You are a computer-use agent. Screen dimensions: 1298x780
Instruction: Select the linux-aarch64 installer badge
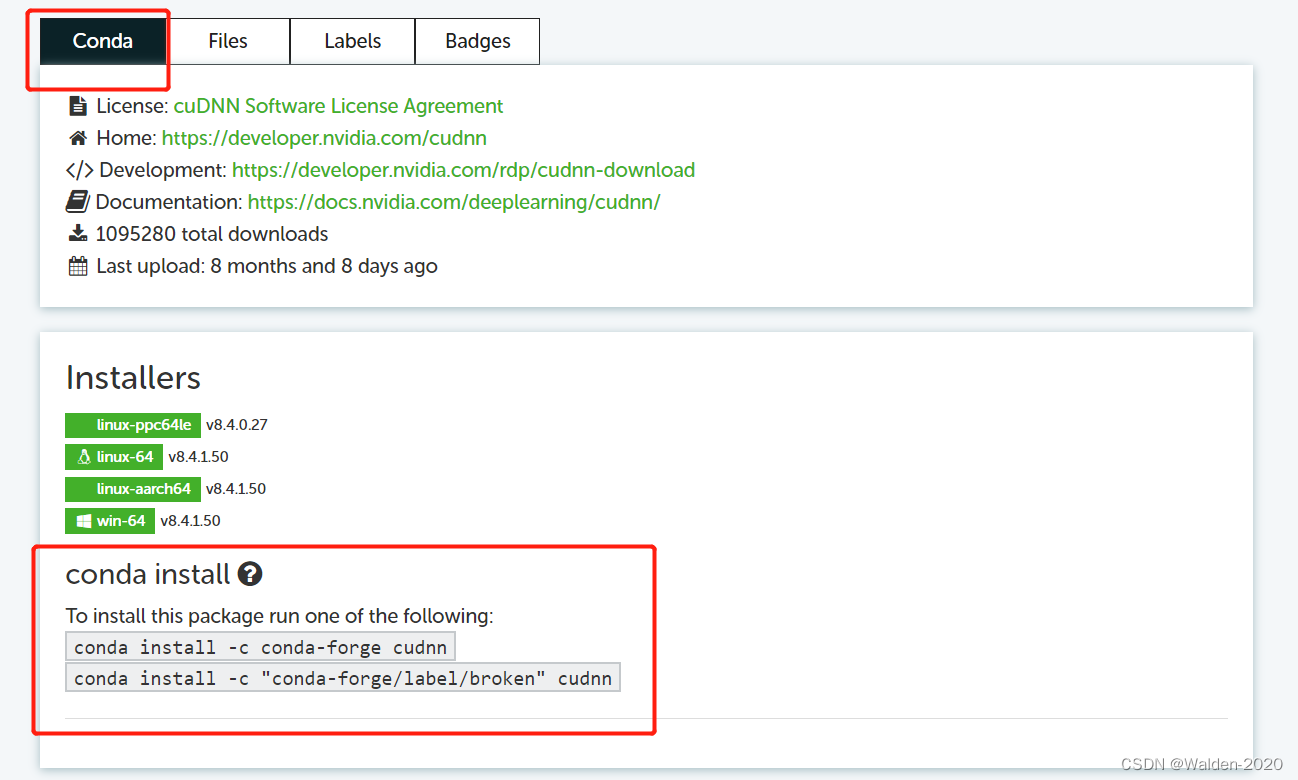133,489
